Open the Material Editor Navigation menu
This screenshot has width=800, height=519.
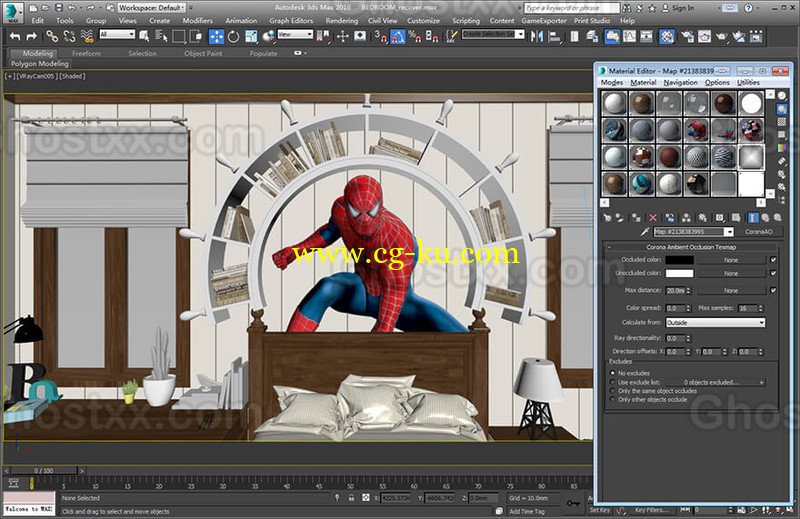pyautogui.click(x=680, y=83)
